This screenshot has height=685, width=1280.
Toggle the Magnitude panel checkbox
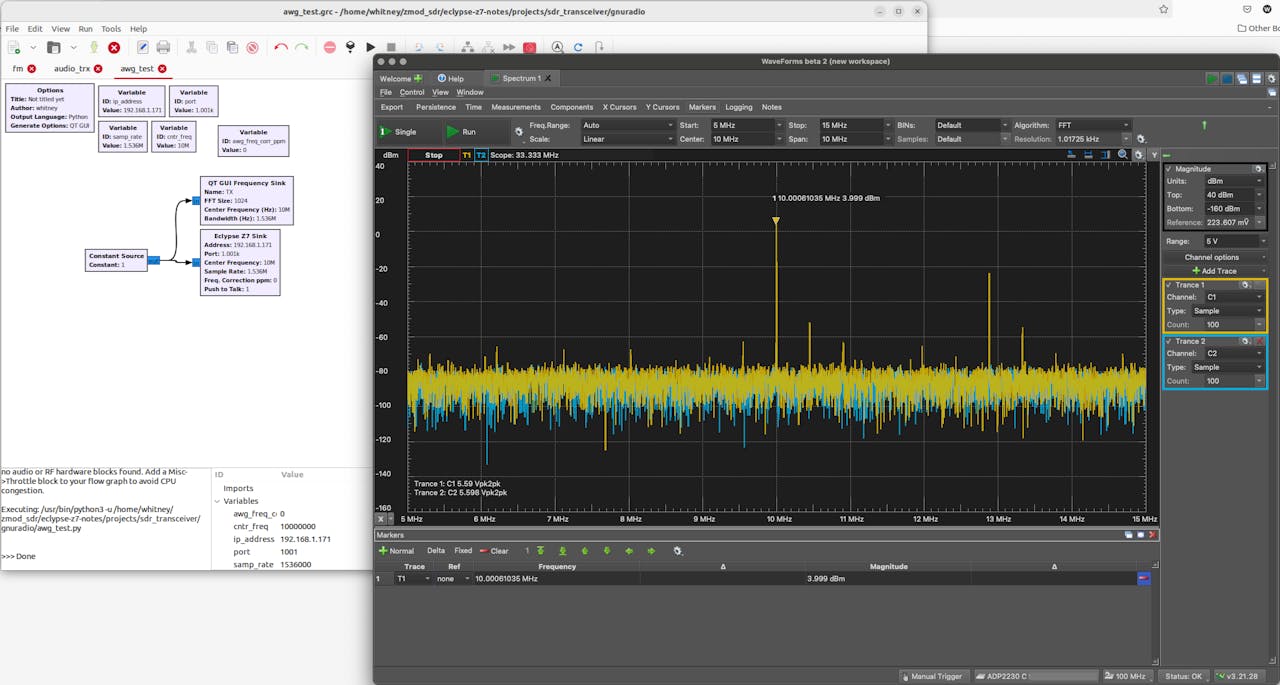[x=1169, y=169]
